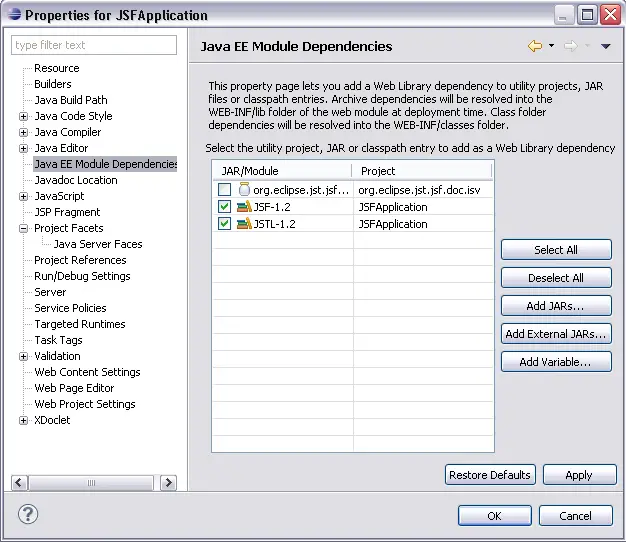
Task: Uncheck the JSTL-1.2 checkbox
Action: click(x=225, y=224)
